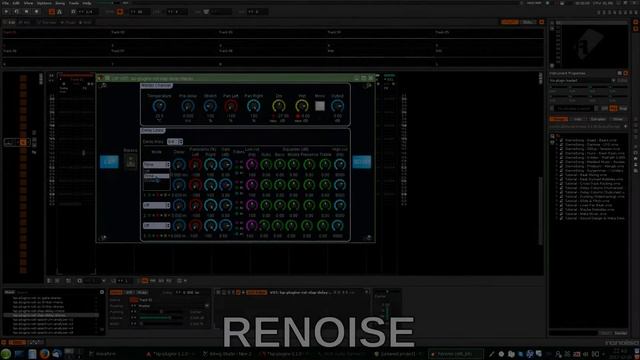Click the yellow Wet knob
This screenshot has width=640, height=360.
302,106
